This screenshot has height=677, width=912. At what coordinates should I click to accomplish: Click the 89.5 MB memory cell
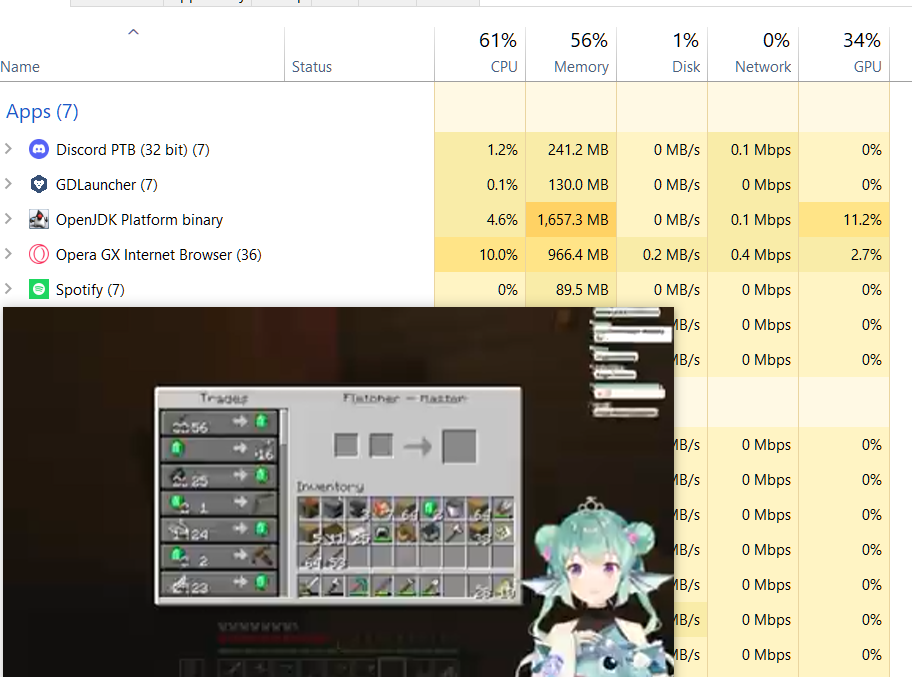point(571,290)
